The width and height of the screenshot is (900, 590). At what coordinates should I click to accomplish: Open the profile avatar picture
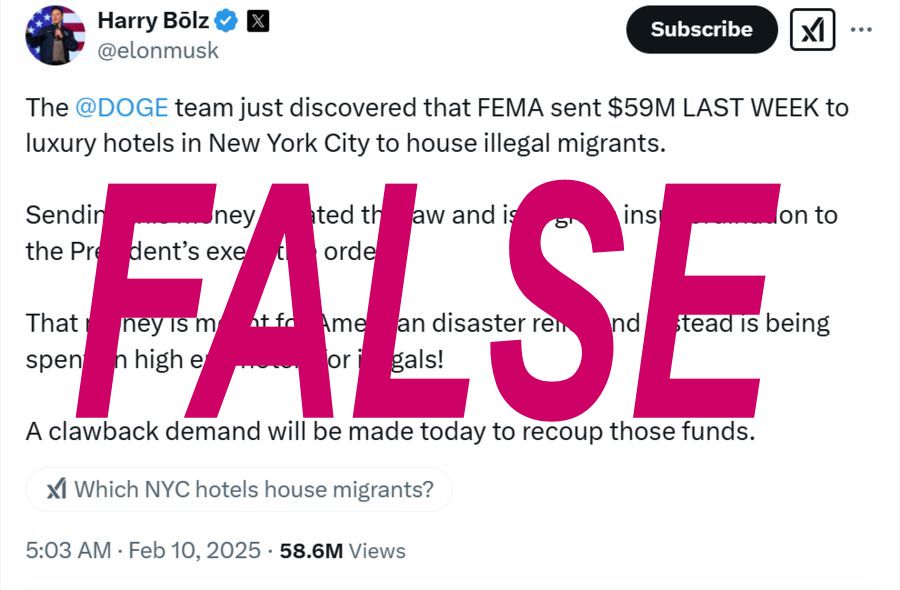pyautogui.click(x=55, y=35)
